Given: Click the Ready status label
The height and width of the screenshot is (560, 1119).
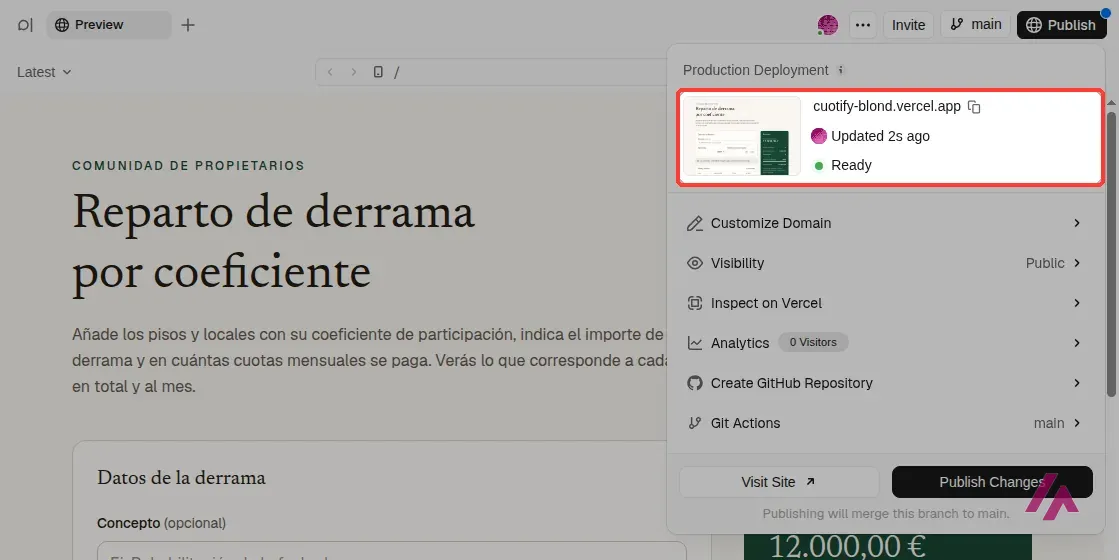Looking at the screenshot, I should click(851, 165).
